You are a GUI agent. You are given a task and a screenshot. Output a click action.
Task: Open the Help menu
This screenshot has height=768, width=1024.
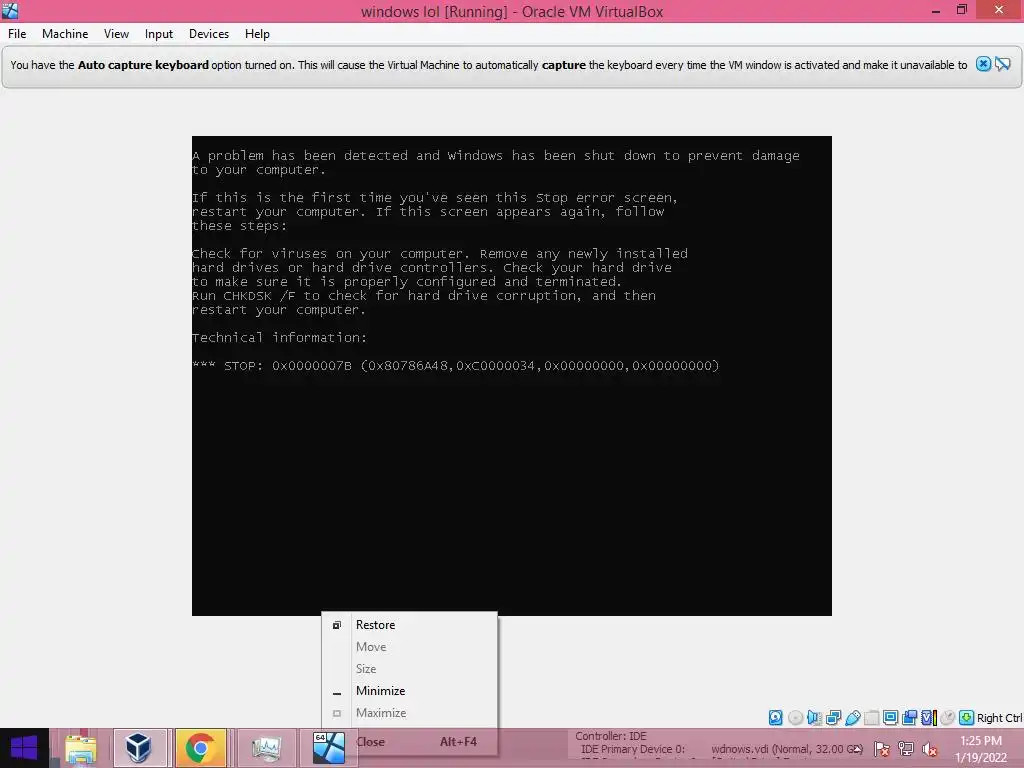(x=257, y=34)
